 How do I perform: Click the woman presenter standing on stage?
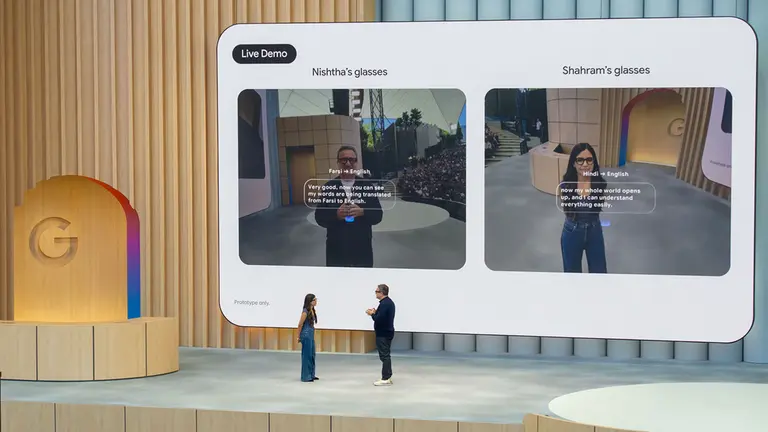click(308, 342)
